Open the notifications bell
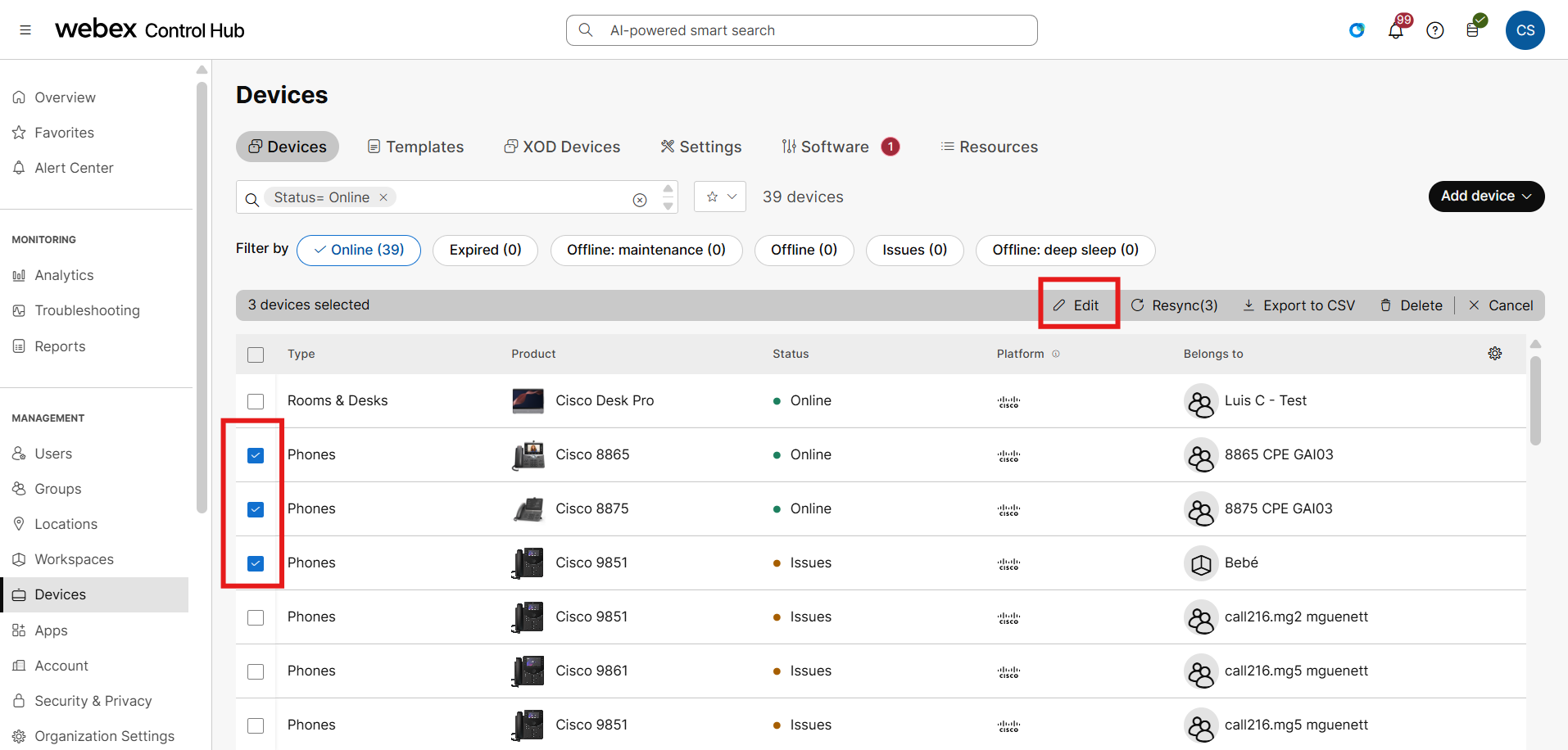1568x750 pixels. 1396,31
